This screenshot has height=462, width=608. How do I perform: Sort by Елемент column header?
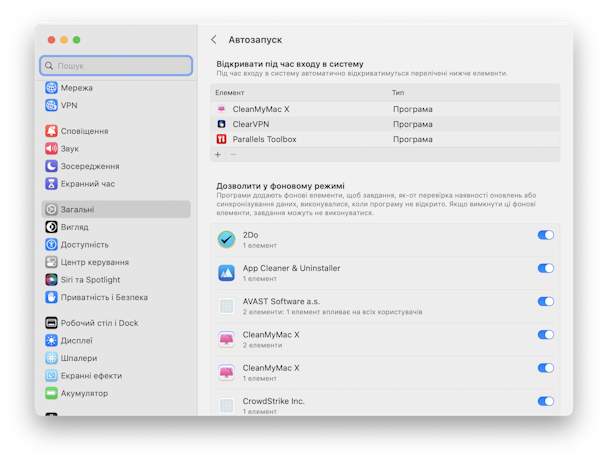[230, 93]
